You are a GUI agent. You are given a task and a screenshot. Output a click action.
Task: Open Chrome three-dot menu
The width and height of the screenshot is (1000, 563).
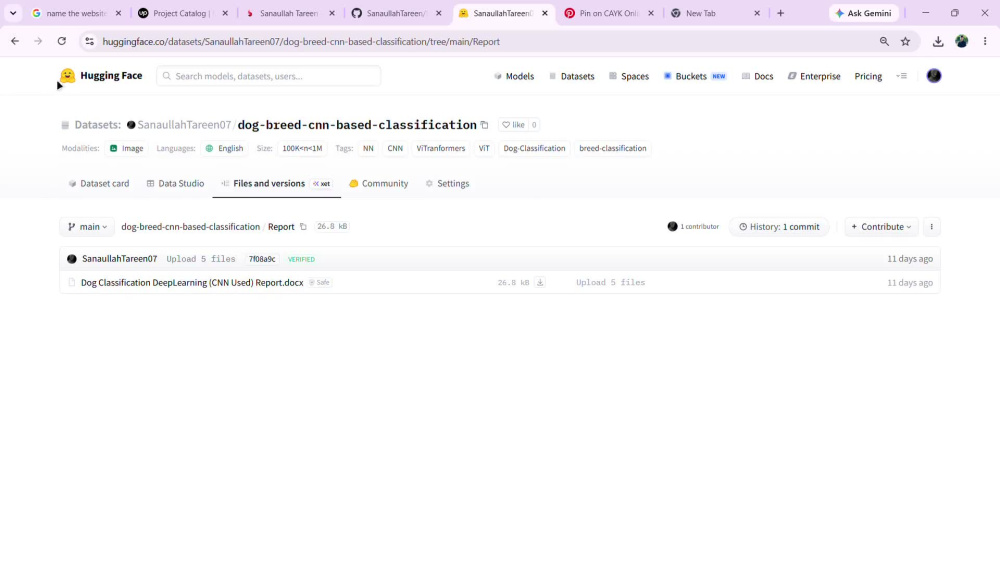pyautogui.click(x=985, y=41)
